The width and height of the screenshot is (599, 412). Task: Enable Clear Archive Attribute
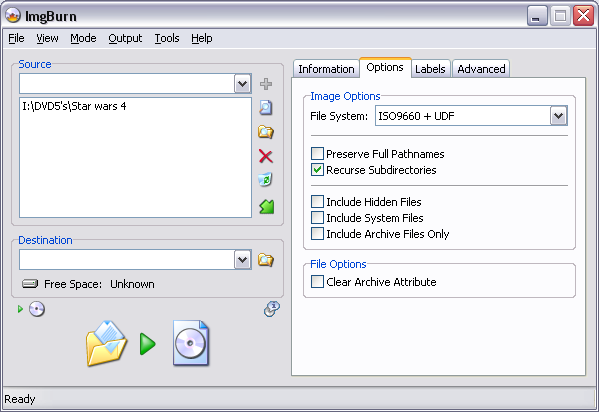317,282
